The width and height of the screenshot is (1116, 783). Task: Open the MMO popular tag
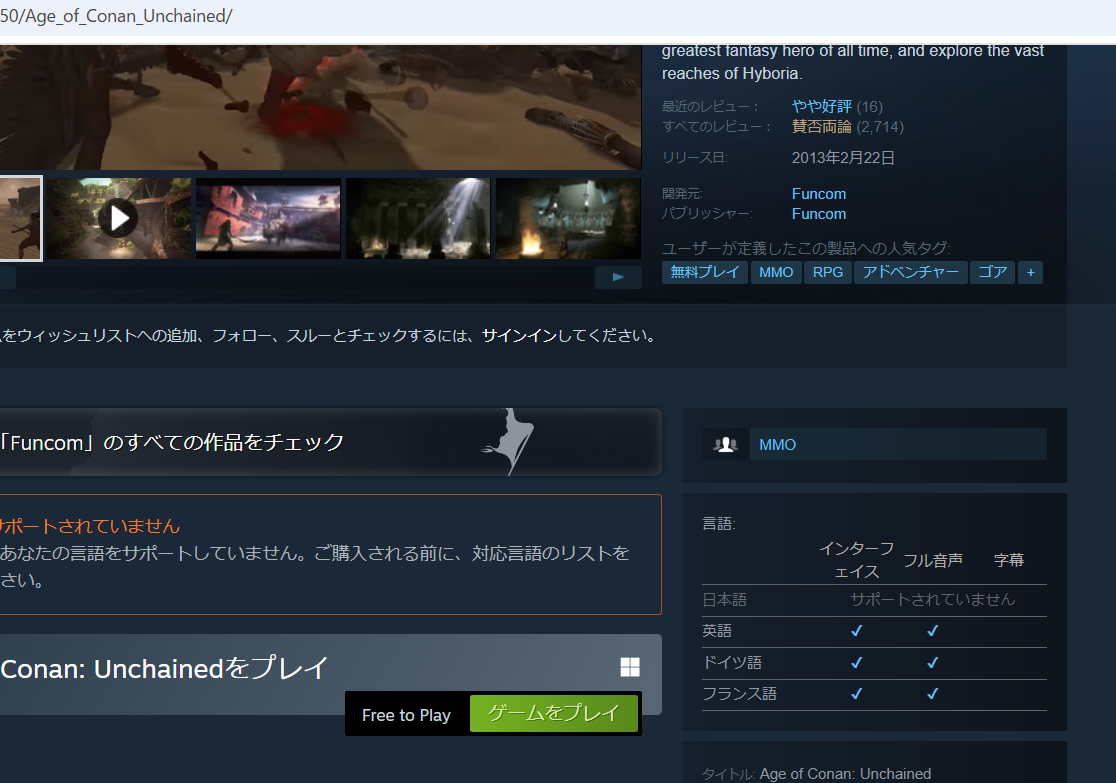(776, 272)
